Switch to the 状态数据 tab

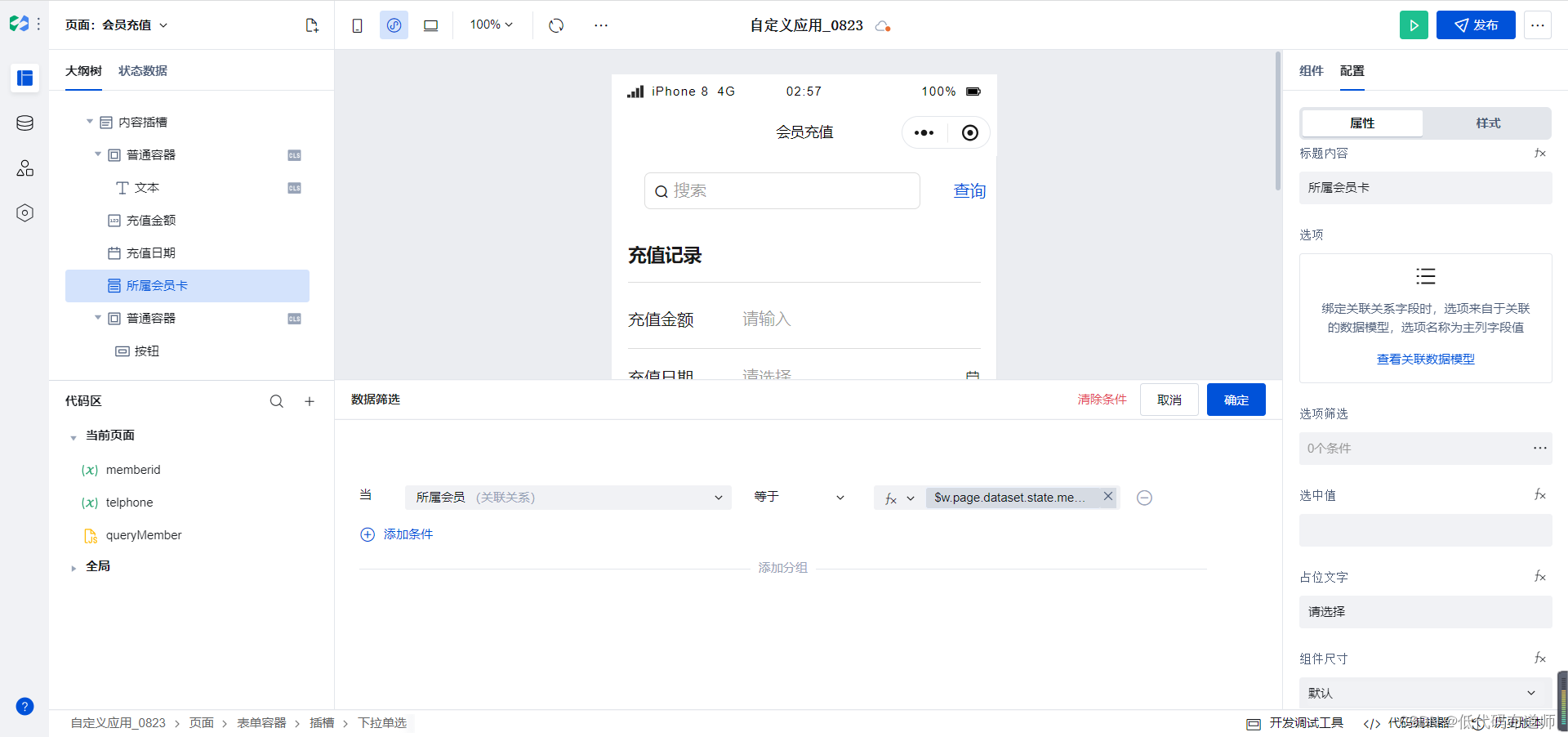click(143, 71)
